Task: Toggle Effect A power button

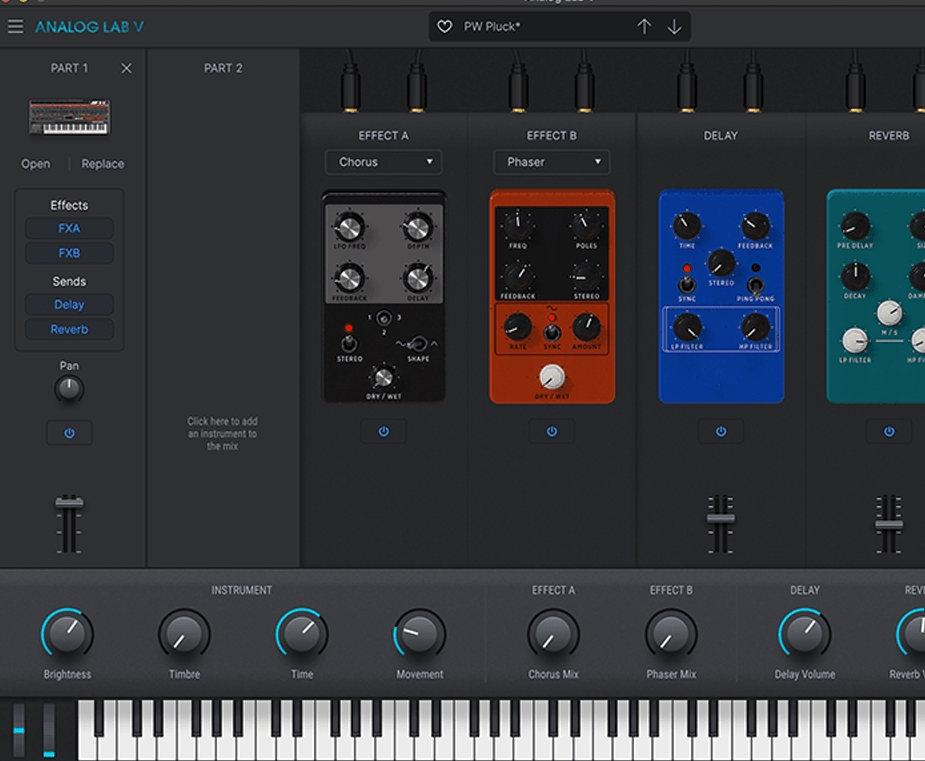Action: point(383,432)
